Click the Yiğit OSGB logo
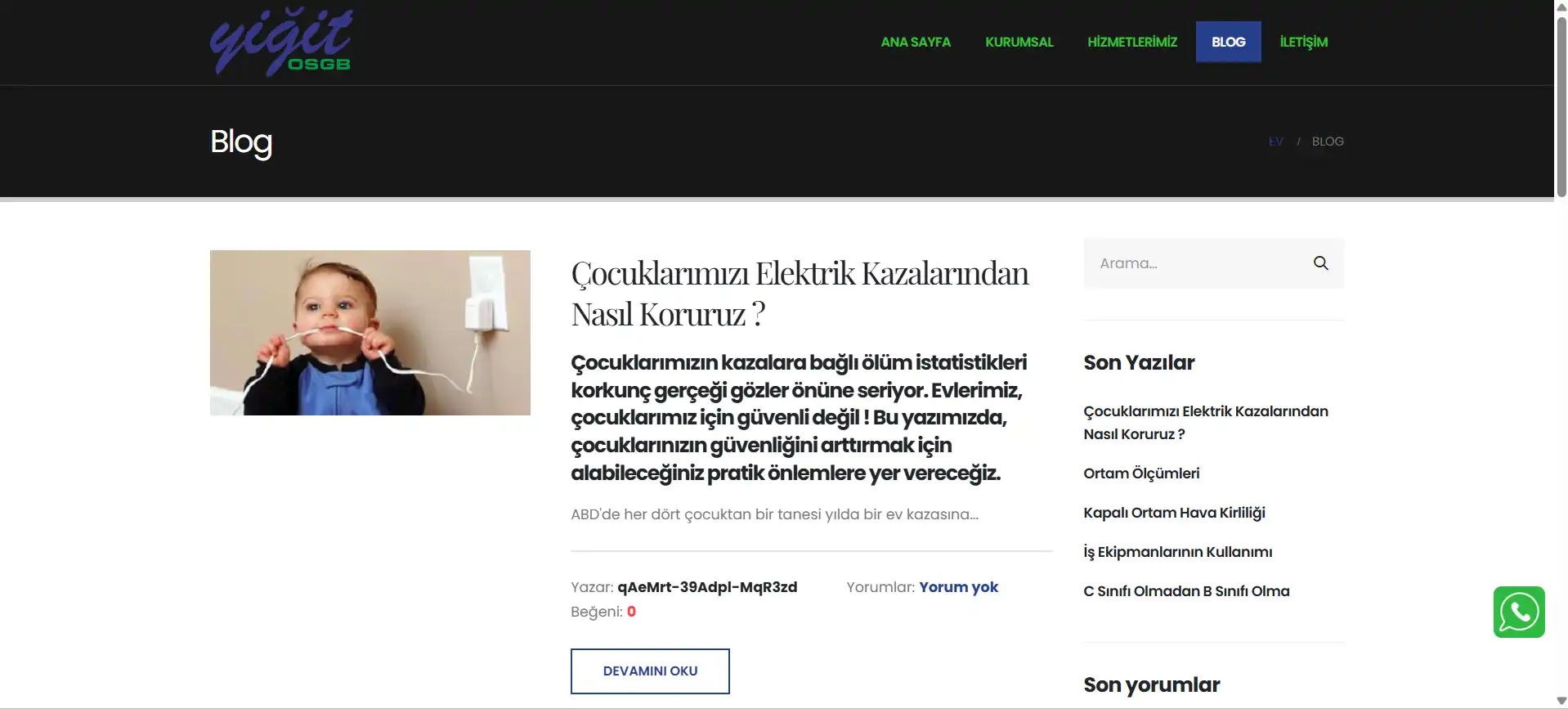The image size is (1568, 709). tap(280, 42)
